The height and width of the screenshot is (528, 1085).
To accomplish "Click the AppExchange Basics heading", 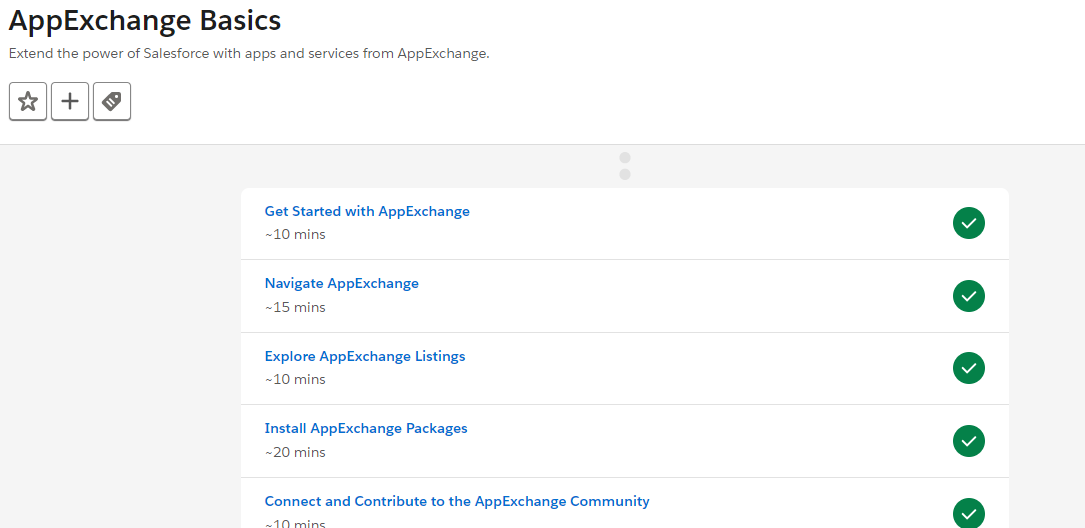I will (145, 20).
